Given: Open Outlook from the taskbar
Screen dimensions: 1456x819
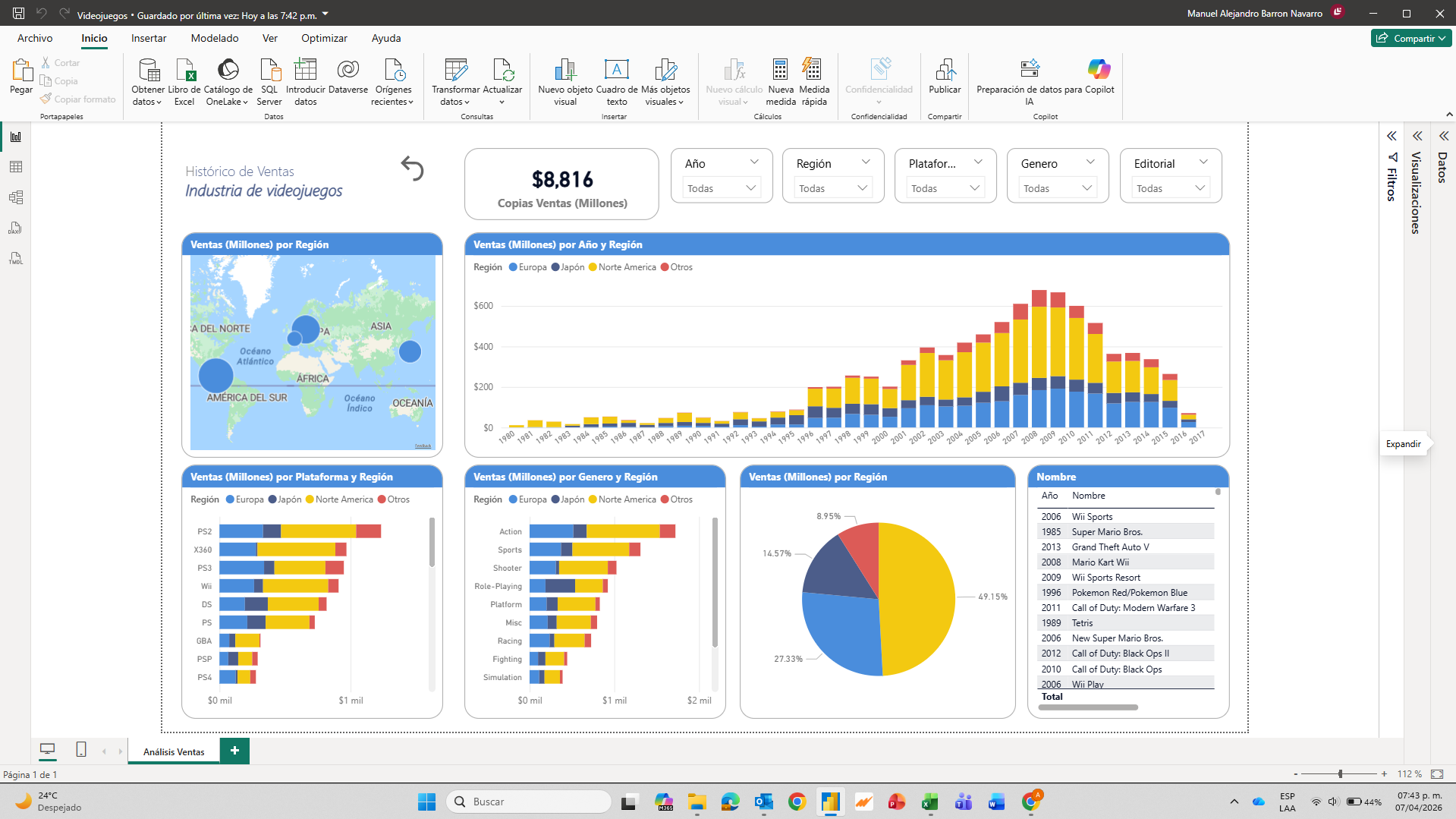Looking at the screenshot, I should [x=763, y=802].
